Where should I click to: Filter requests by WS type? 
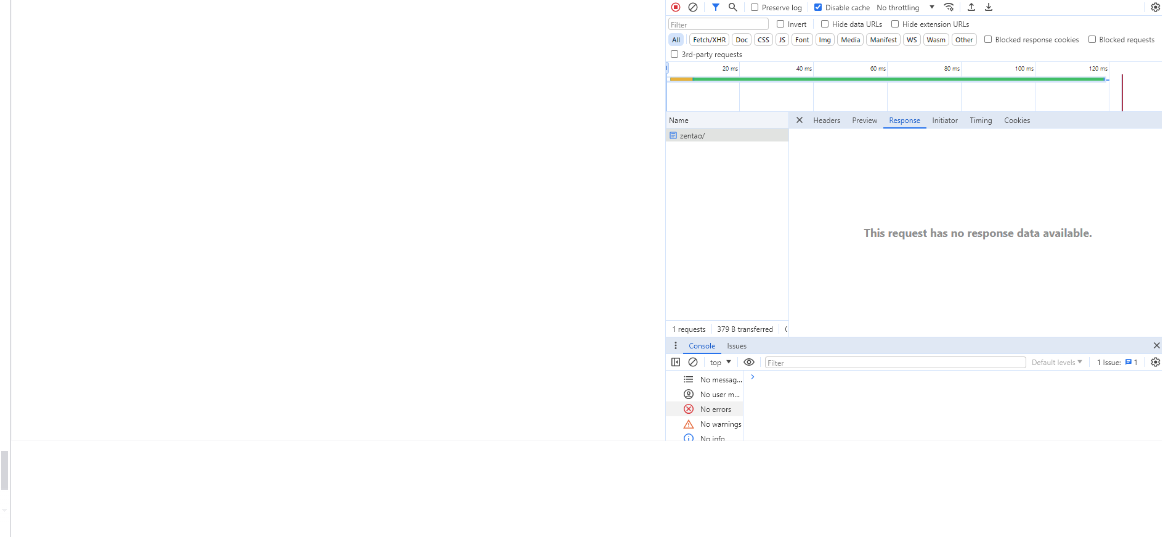[912, 40]
